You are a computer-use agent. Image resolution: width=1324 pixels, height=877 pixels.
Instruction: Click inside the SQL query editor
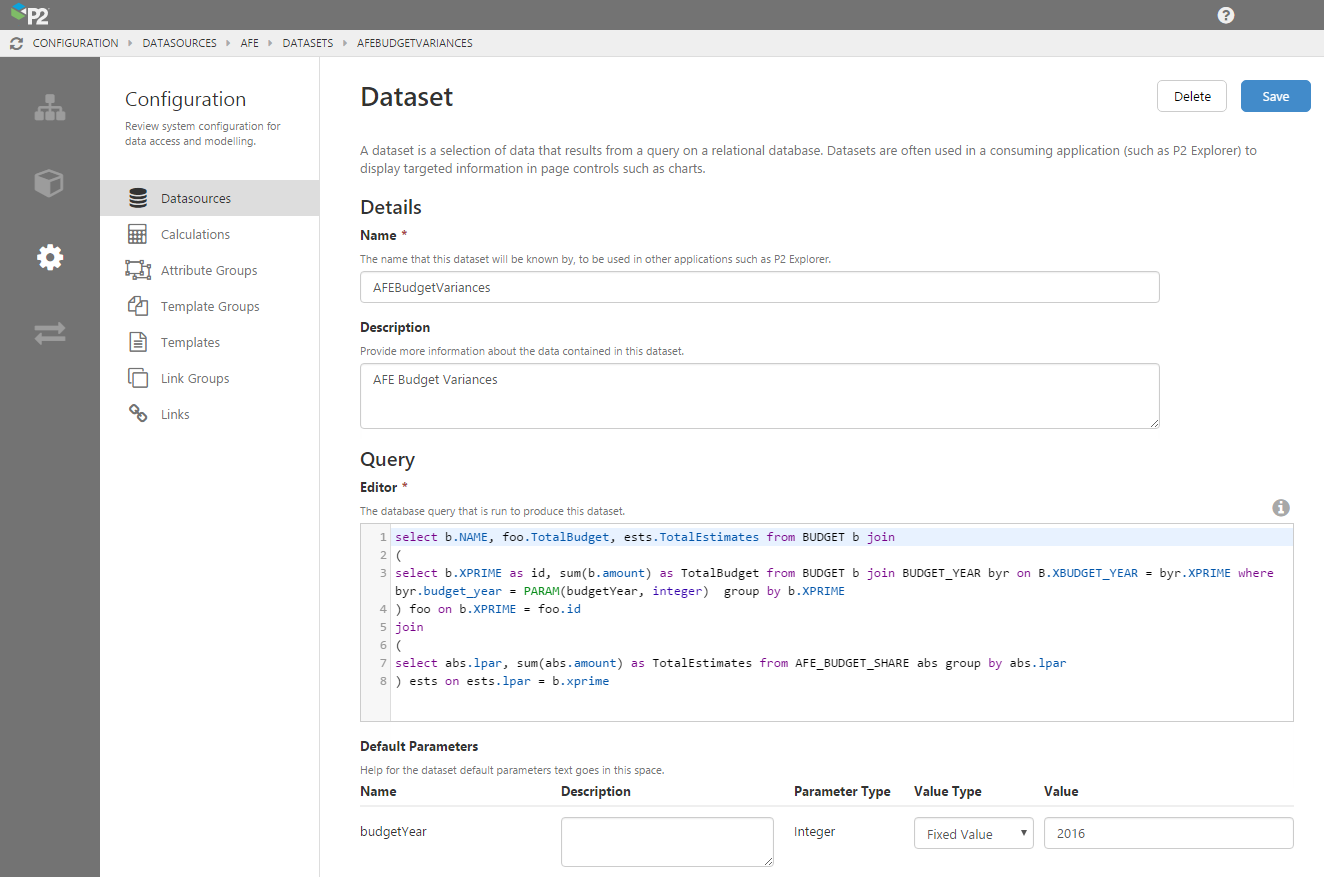pyautogui.click(x=840, y=650)
